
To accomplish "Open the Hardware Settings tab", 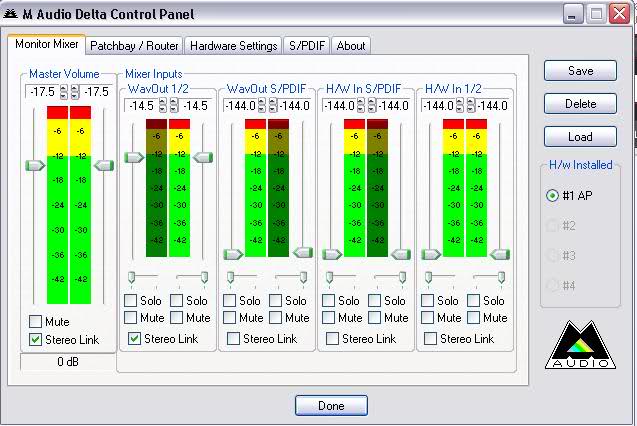I will [233, 45].
